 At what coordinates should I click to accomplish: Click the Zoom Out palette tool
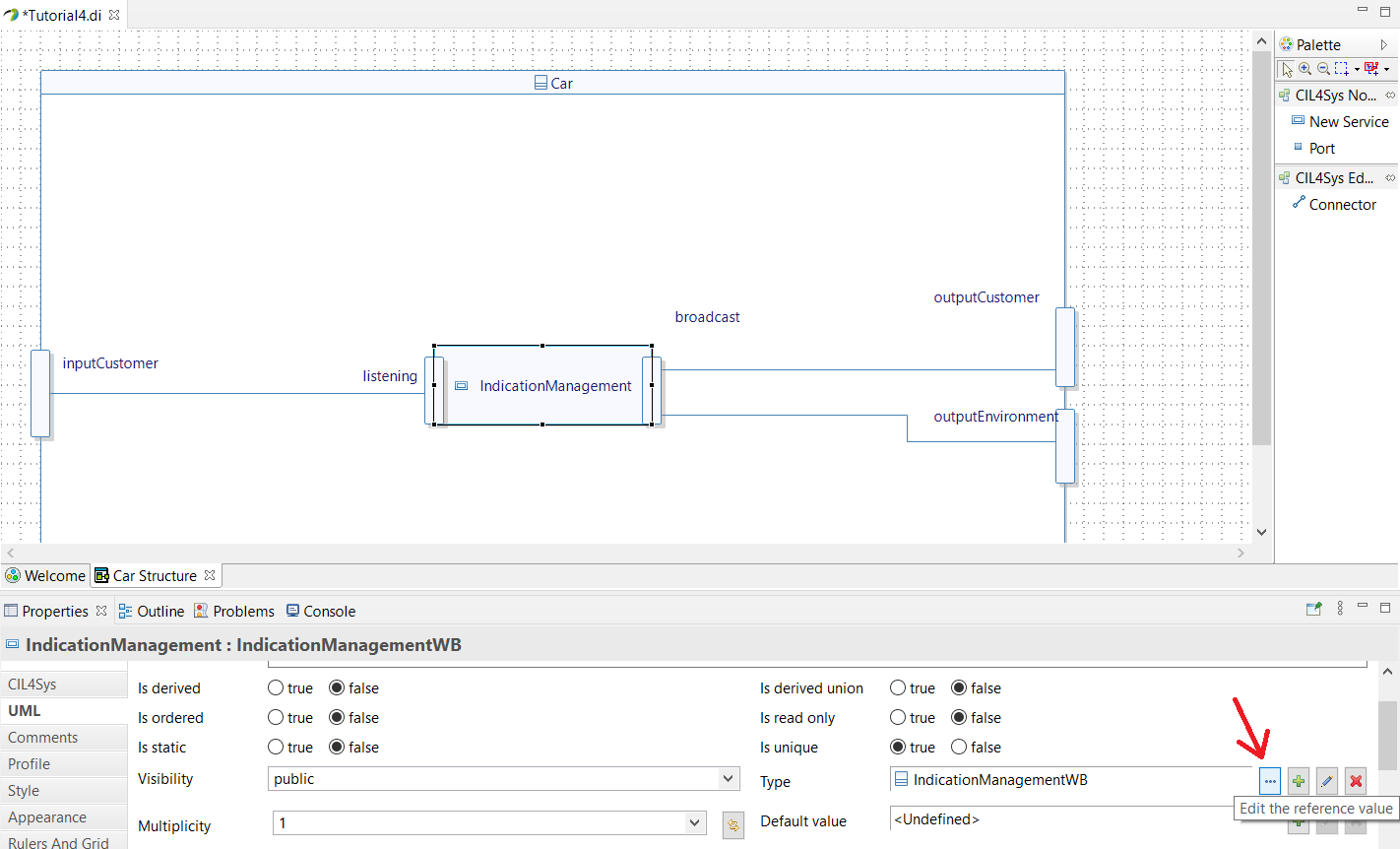click(1323, 69)
